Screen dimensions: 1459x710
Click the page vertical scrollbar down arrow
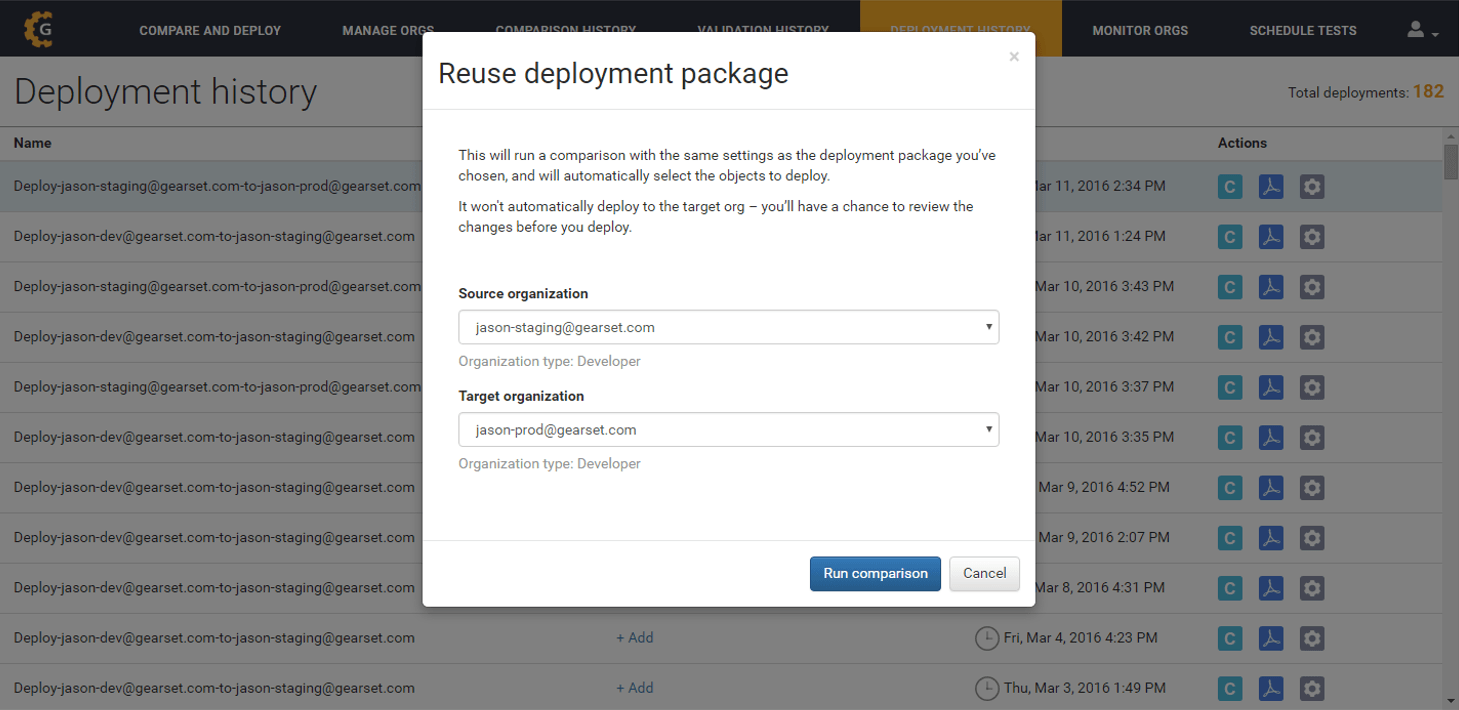coord(1451,701)
